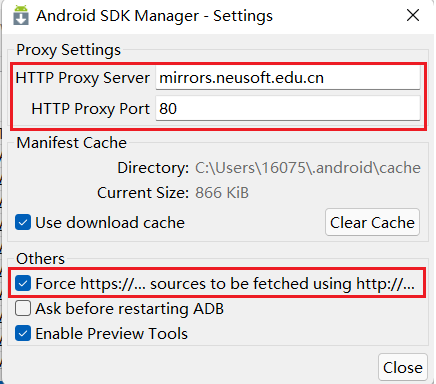
Task: Click the Close button at the bottom
Action: [x=403, y=367]
